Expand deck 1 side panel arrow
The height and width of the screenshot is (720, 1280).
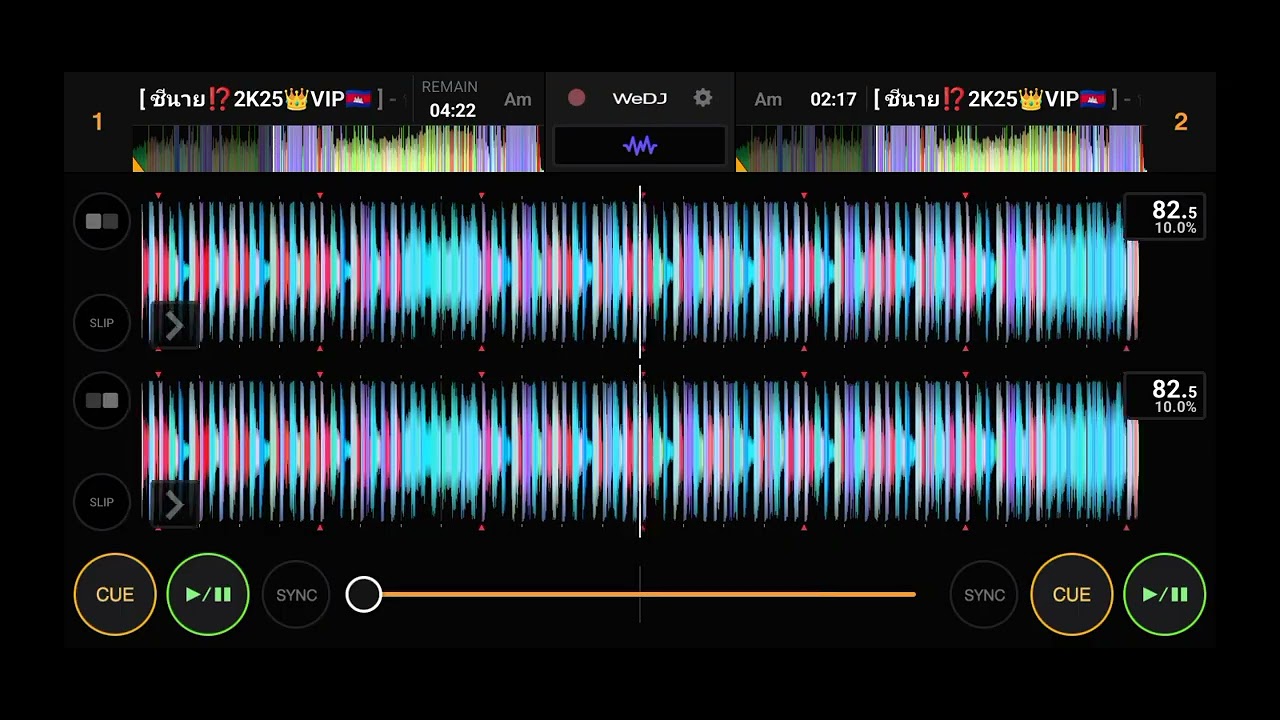coord(174,326)
